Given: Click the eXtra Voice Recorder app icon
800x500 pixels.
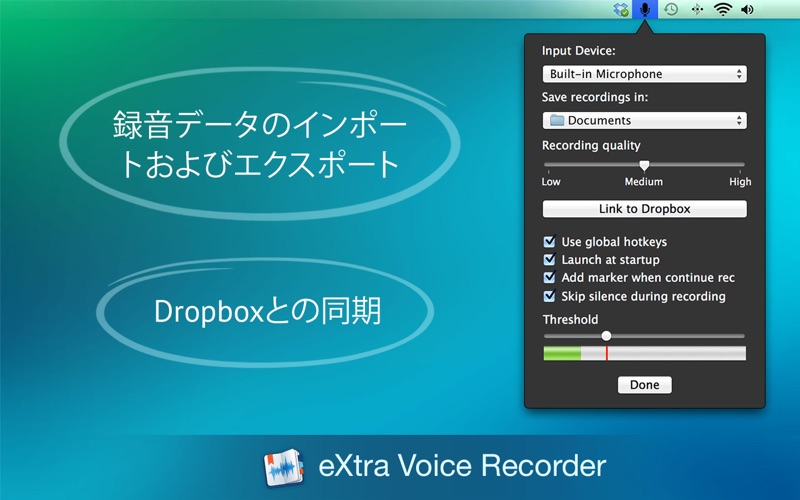Looking at the screenshot, I should click(284, 467).
